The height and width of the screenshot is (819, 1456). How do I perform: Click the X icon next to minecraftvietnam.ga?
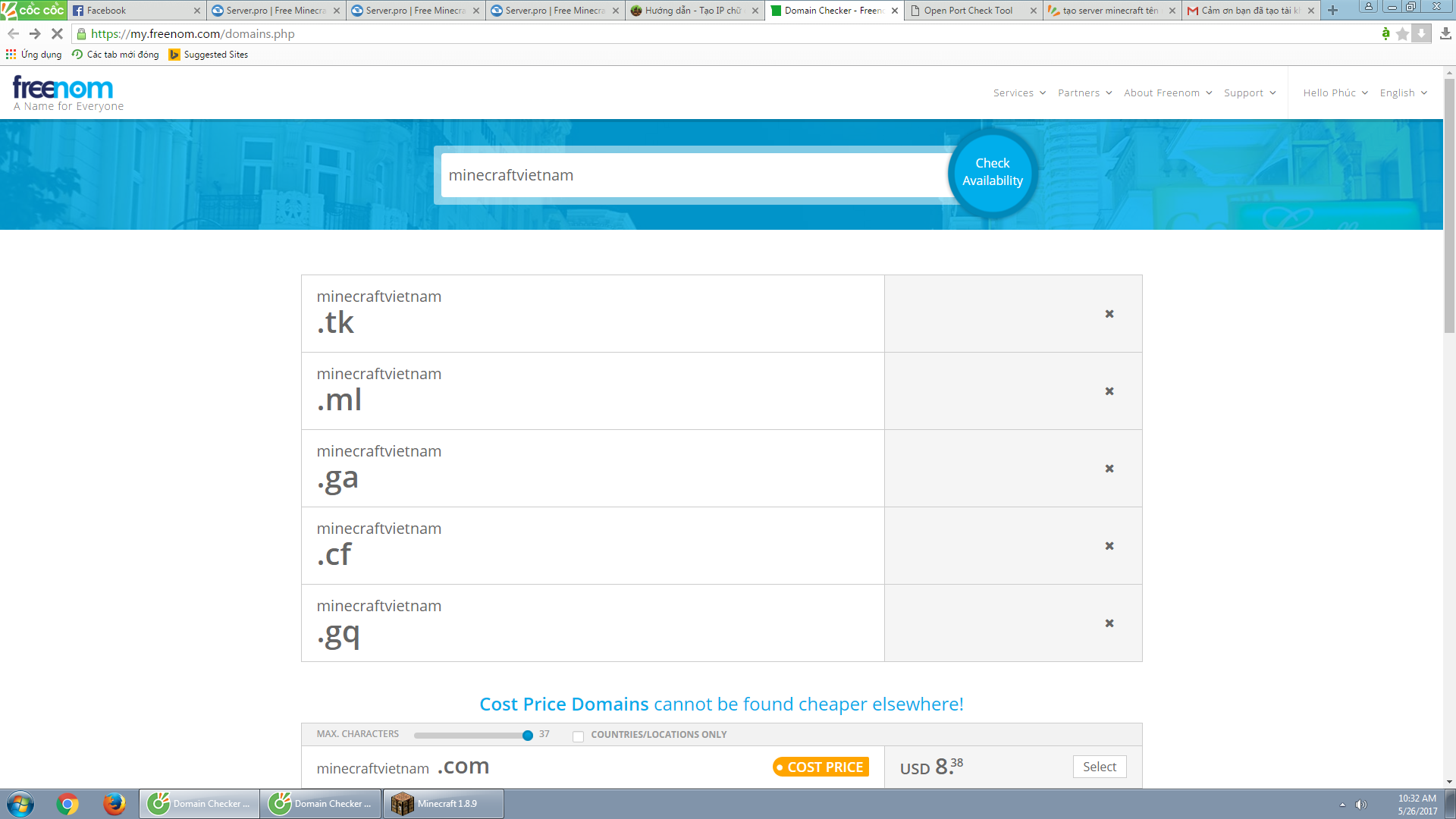pos(1109,469)
